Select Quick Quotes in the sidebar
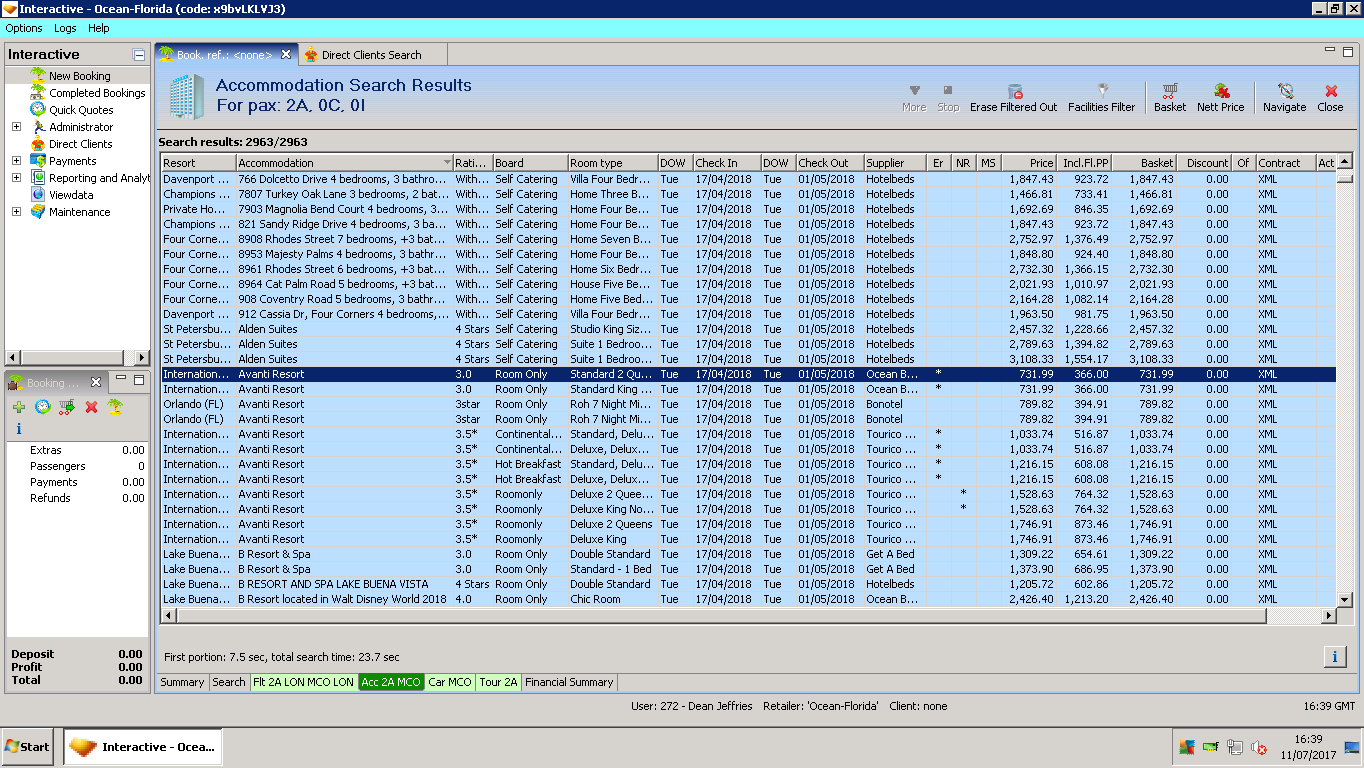The image size is (1364, 768). (x=81, y=110)
